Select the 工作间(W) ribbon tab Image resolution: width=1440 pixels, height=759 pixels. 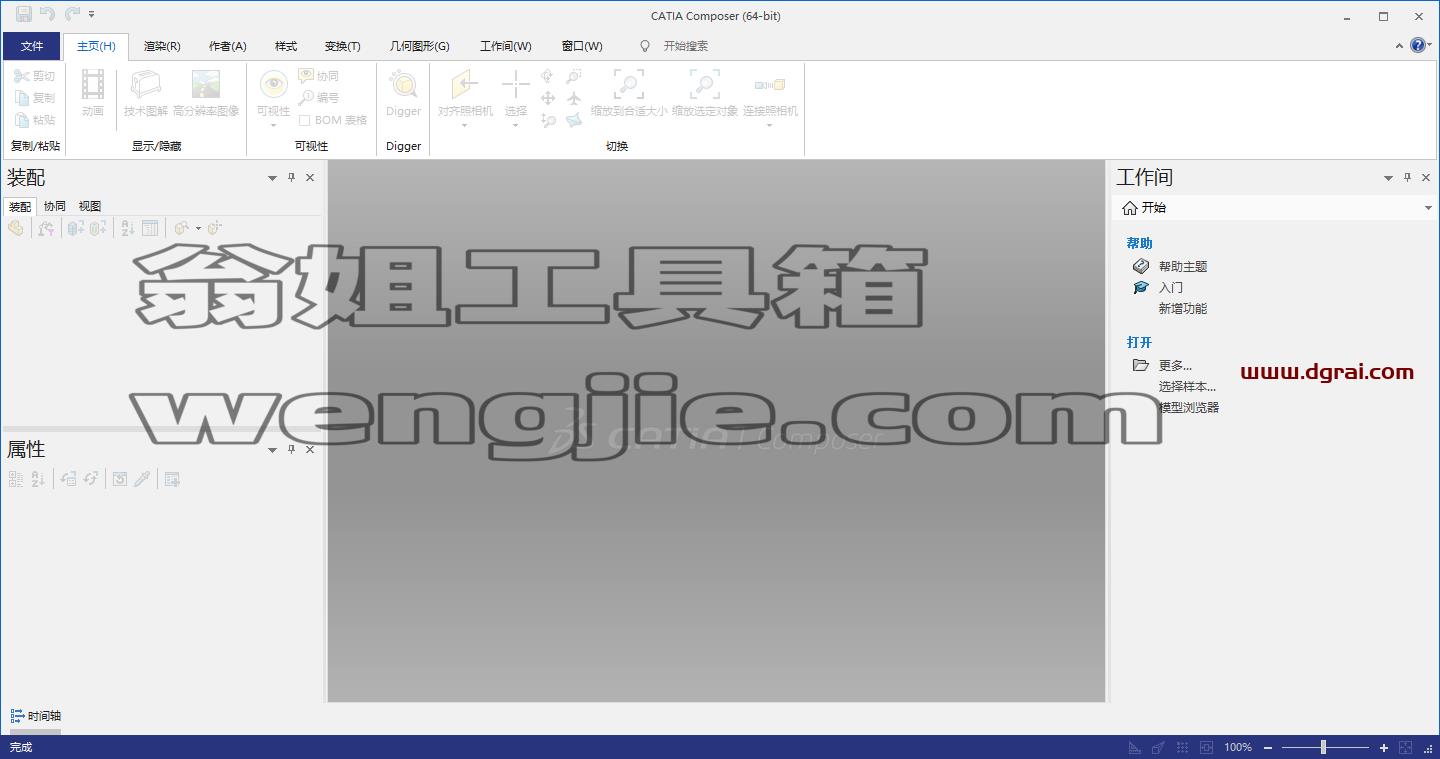[x=505, y=46]
